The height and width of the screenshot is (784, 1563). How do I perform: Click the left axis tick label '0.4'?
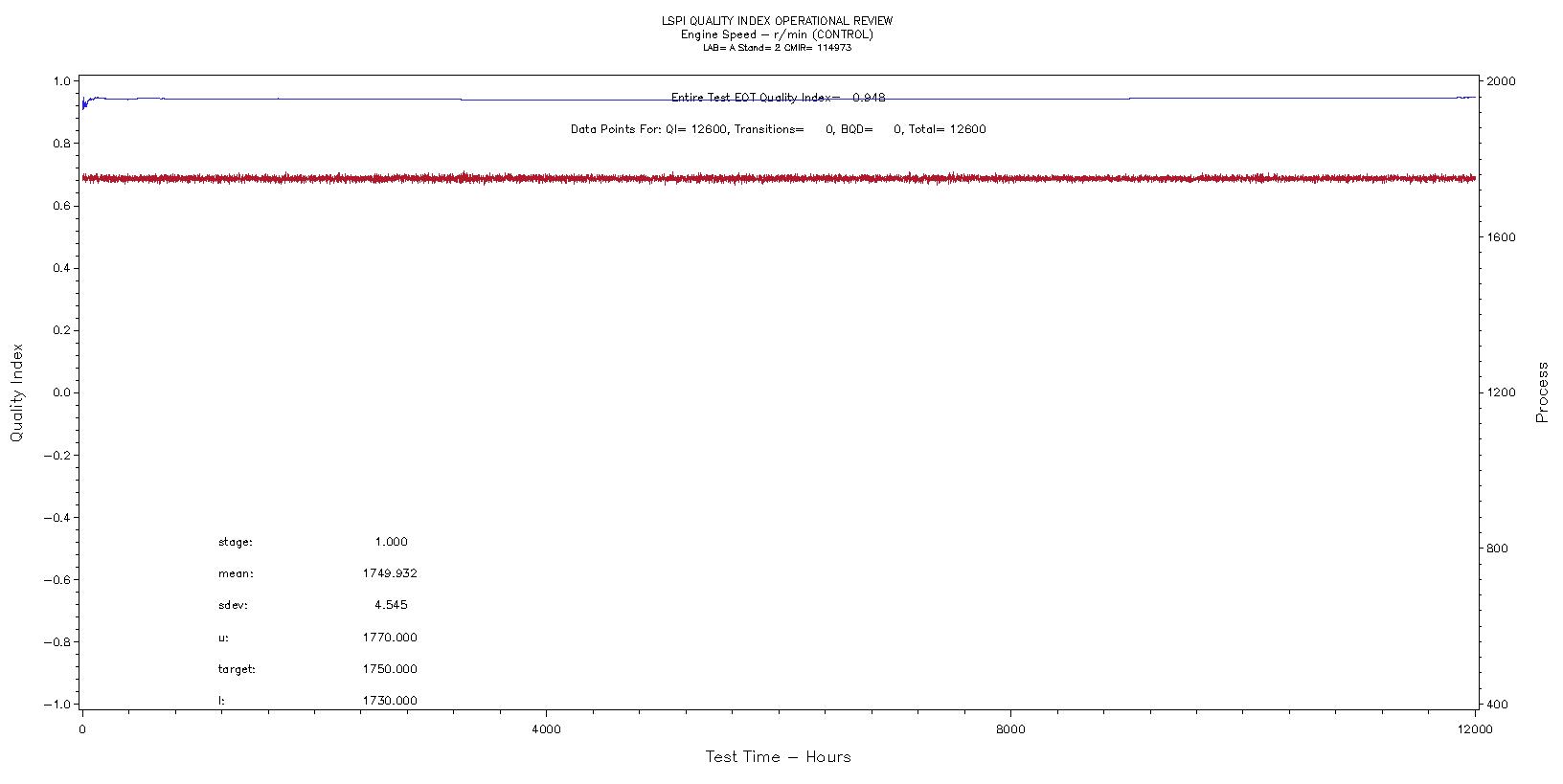pyautogui.click(x=61, y=268)
